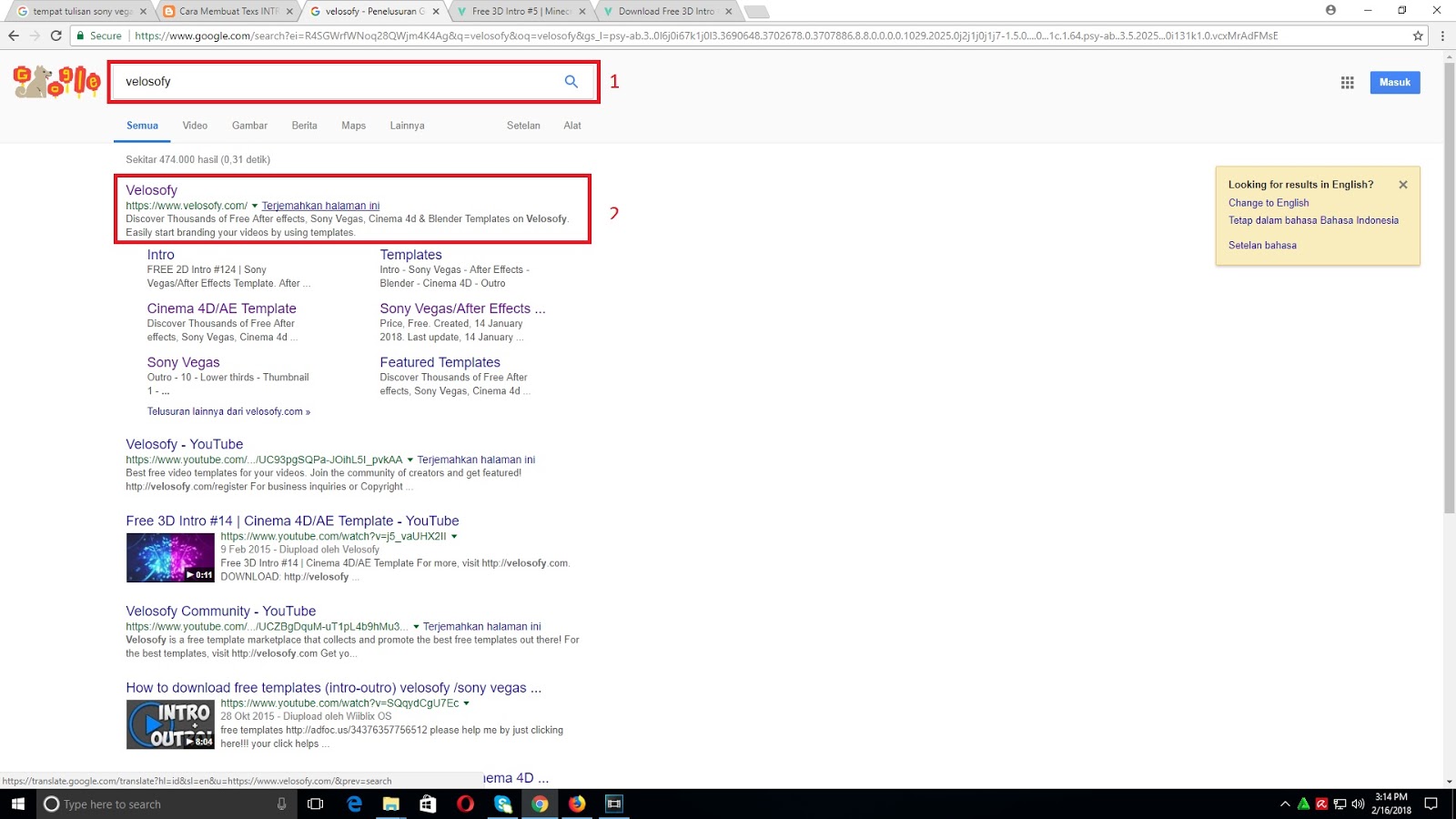Click the blue search magnifier icon

tap(571, 82)
